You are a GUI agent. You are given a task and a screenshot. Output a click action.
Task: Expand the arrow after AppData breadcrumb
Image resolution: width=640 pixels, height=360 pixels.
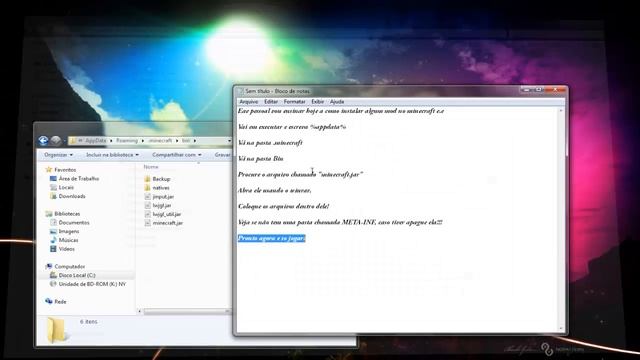coord(111,141)
